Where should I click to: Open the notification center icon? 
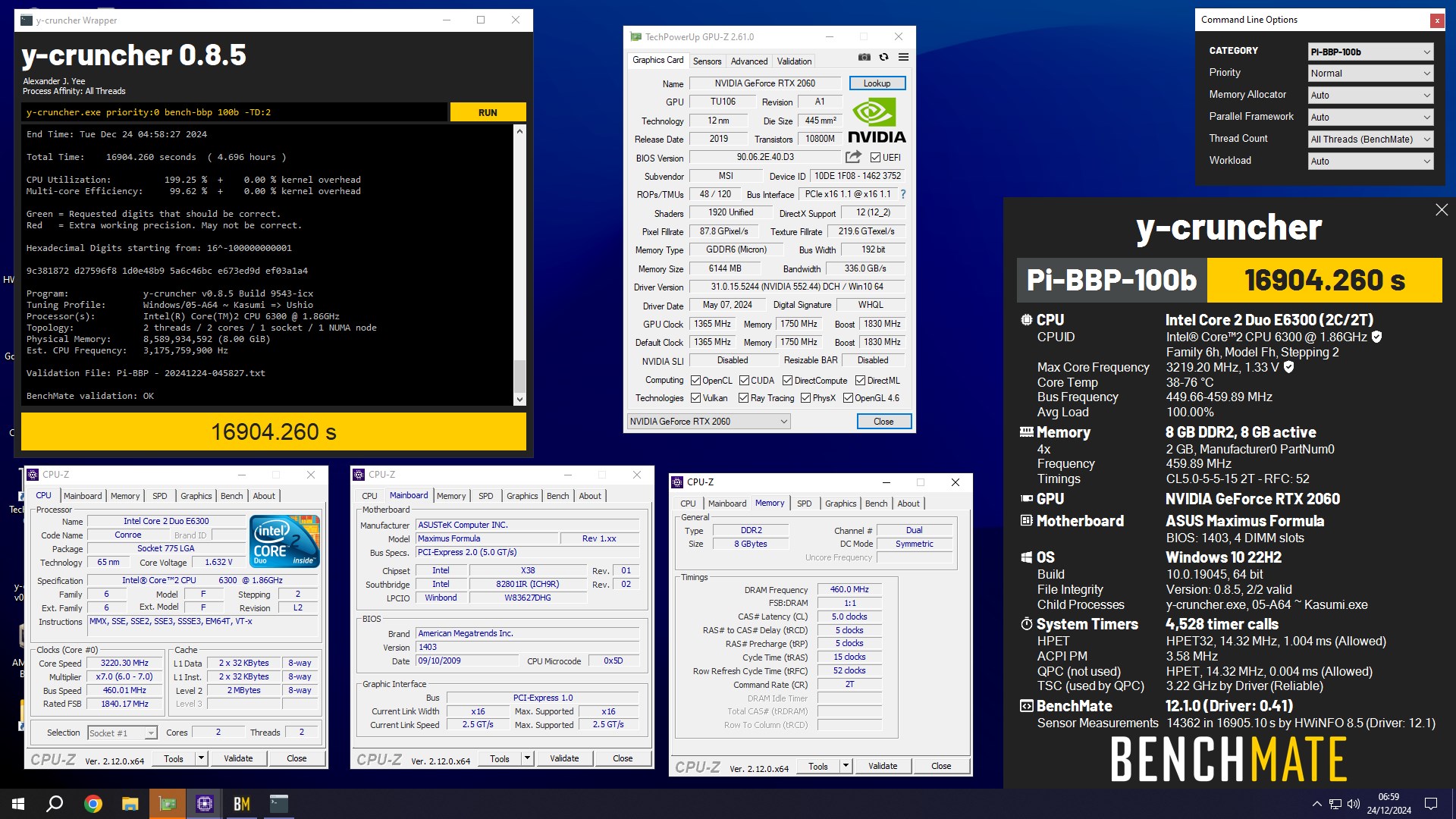(x=1431, y=804)
